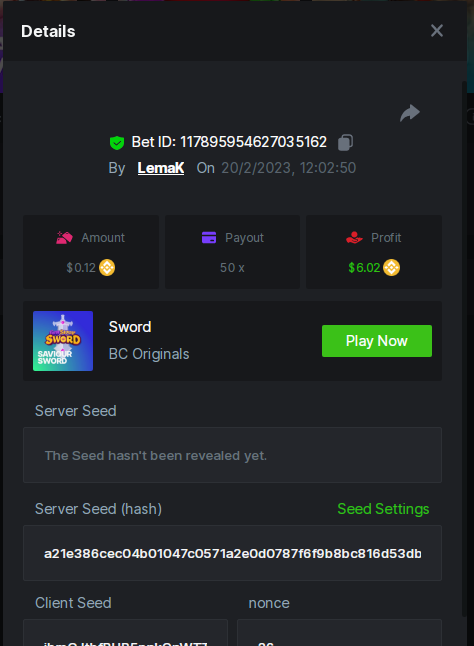Click the green verified shield icon
This screenshot has width=474, height=646.
[117, 143]
